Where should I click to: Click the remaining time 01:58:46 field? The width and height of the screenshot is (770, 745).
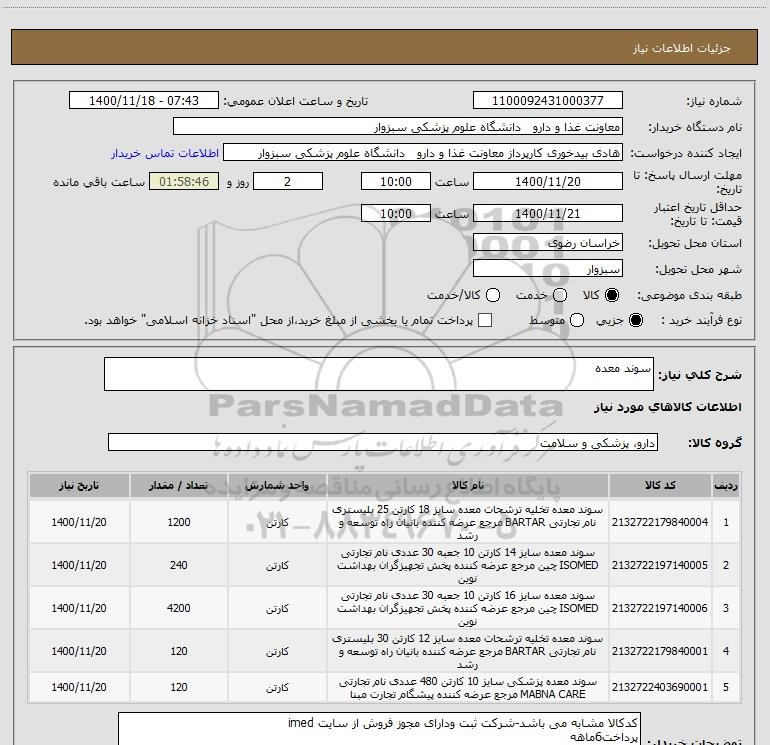point(184,181)
